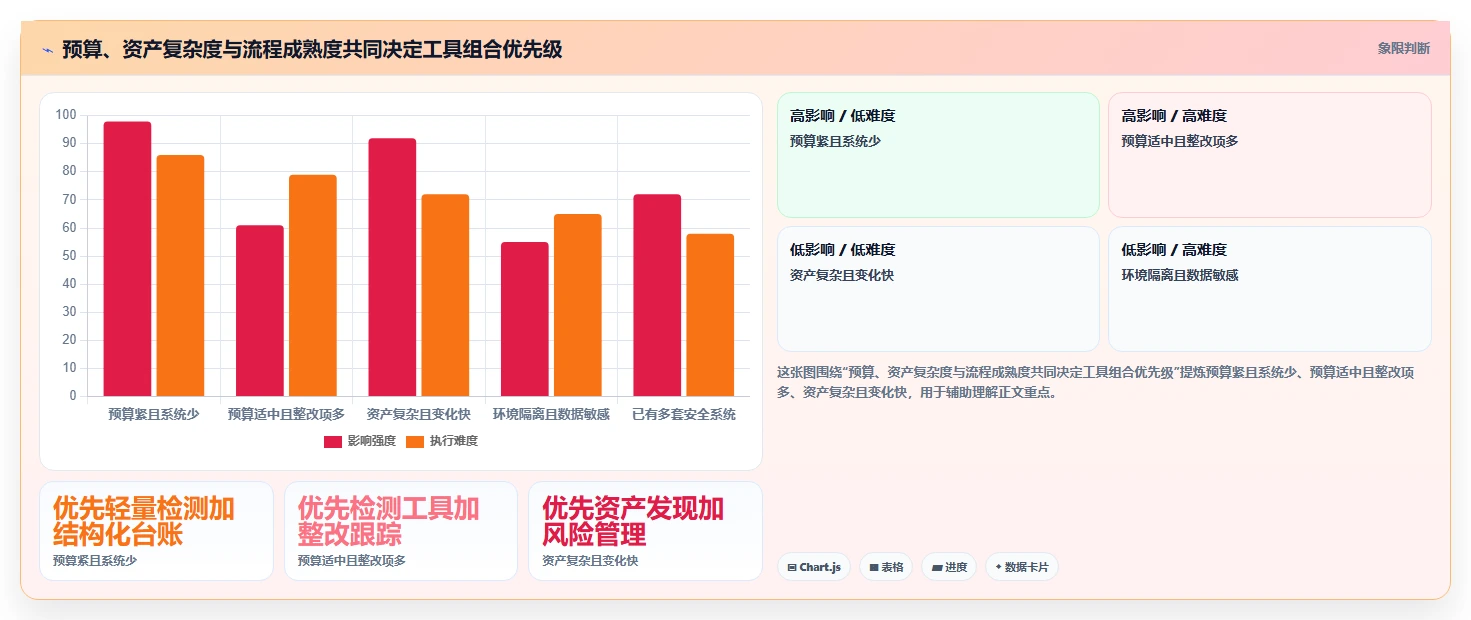Viewport: 1471px width, 620px height.
Task: Click the lightning icon beside the title
Action: click(x=47, y=49)
